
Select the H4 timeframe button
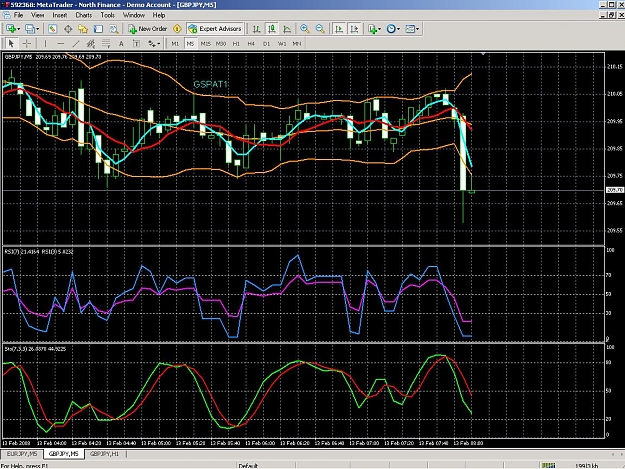pos(251,43)
